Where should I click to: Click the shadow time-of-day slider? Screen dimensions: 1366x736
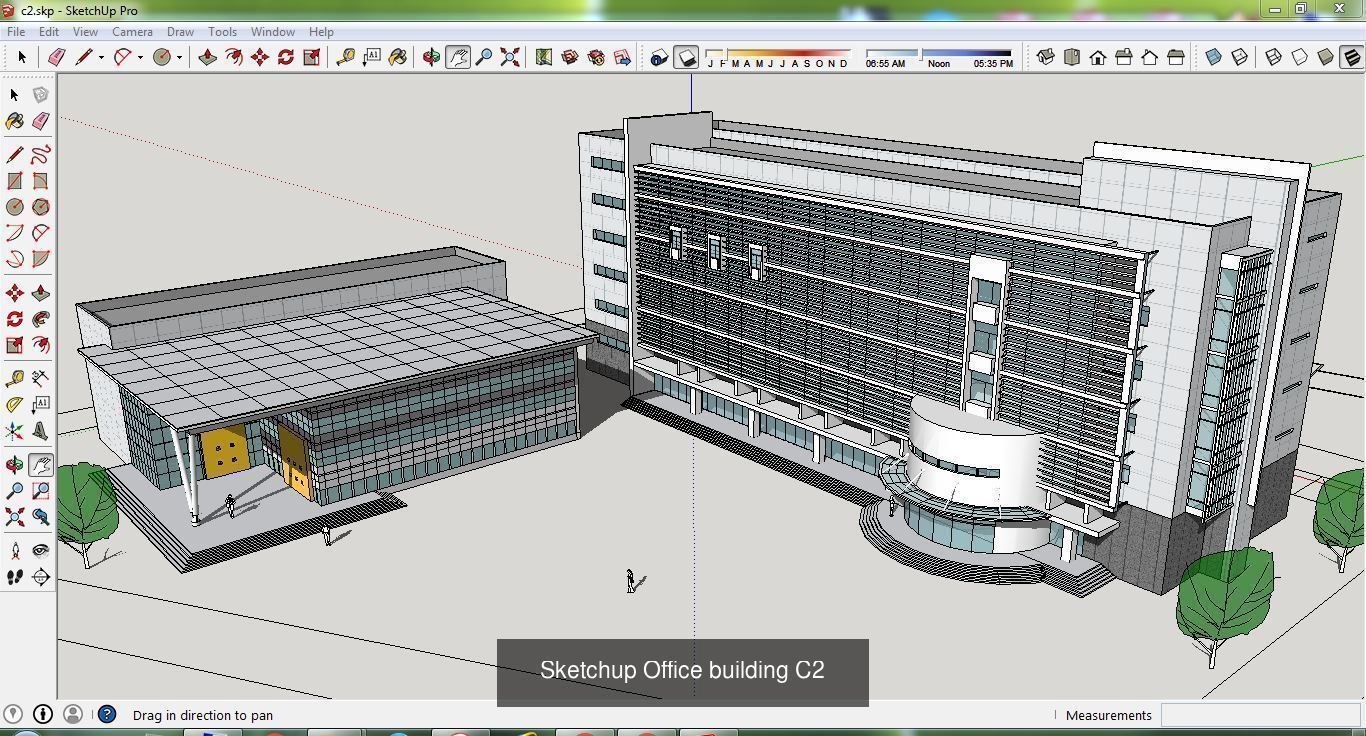(x=939, y=52)
